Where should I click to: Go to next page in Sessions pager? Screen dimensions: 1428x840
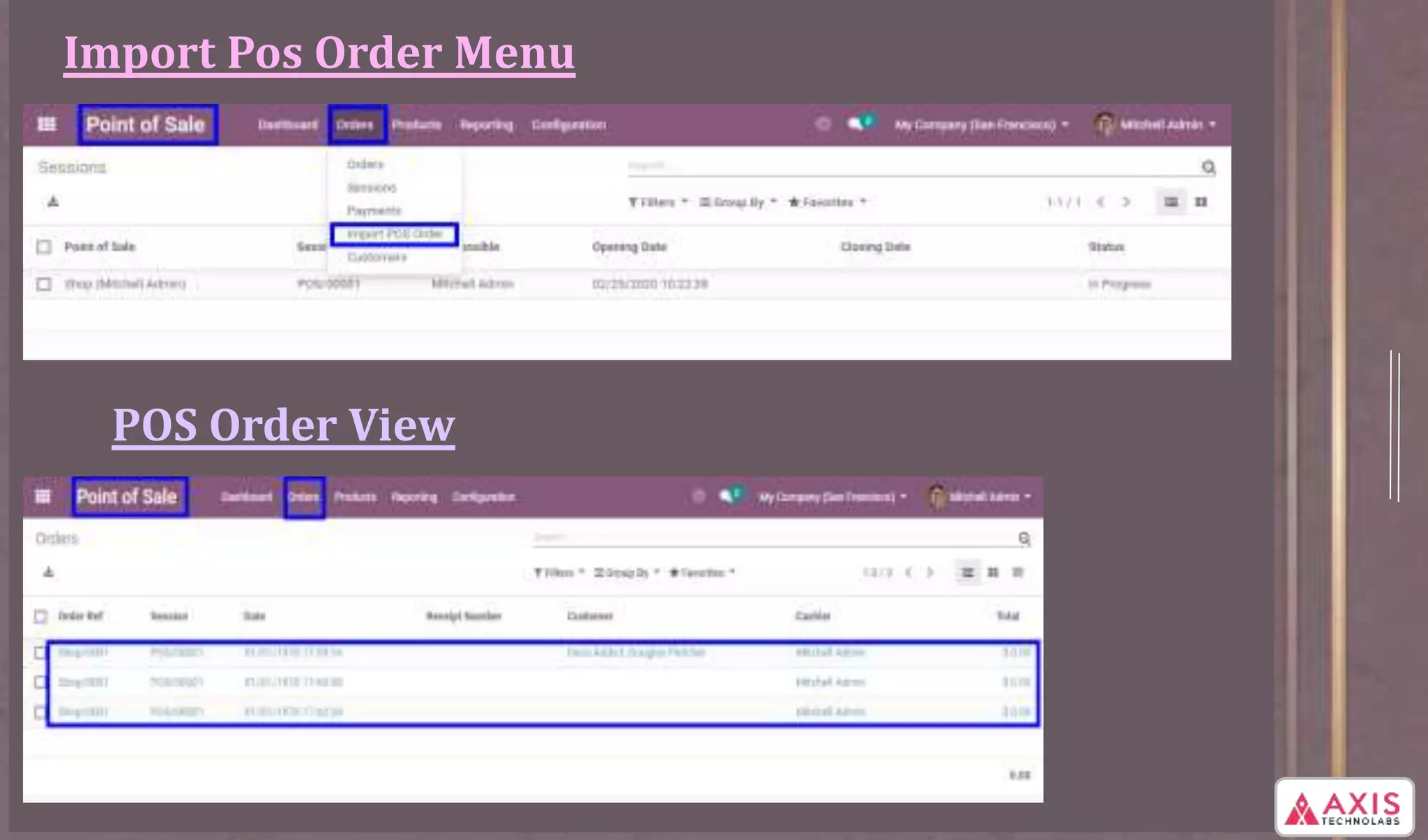(1125, 202)
